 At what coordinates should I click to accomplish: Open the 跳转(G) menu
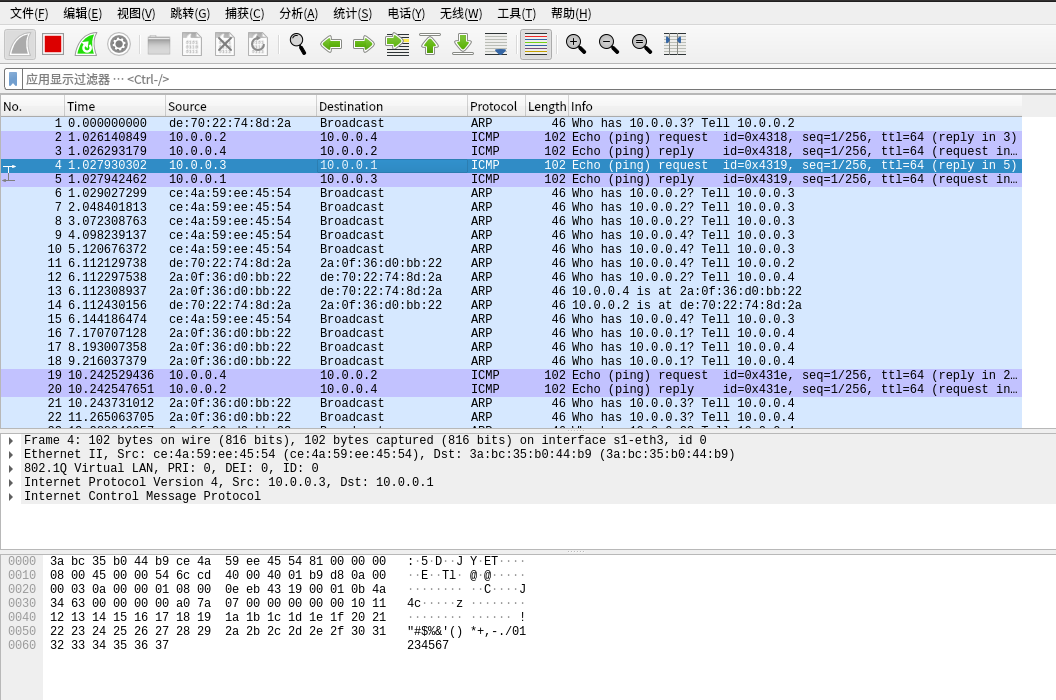[x=190, y=13]
